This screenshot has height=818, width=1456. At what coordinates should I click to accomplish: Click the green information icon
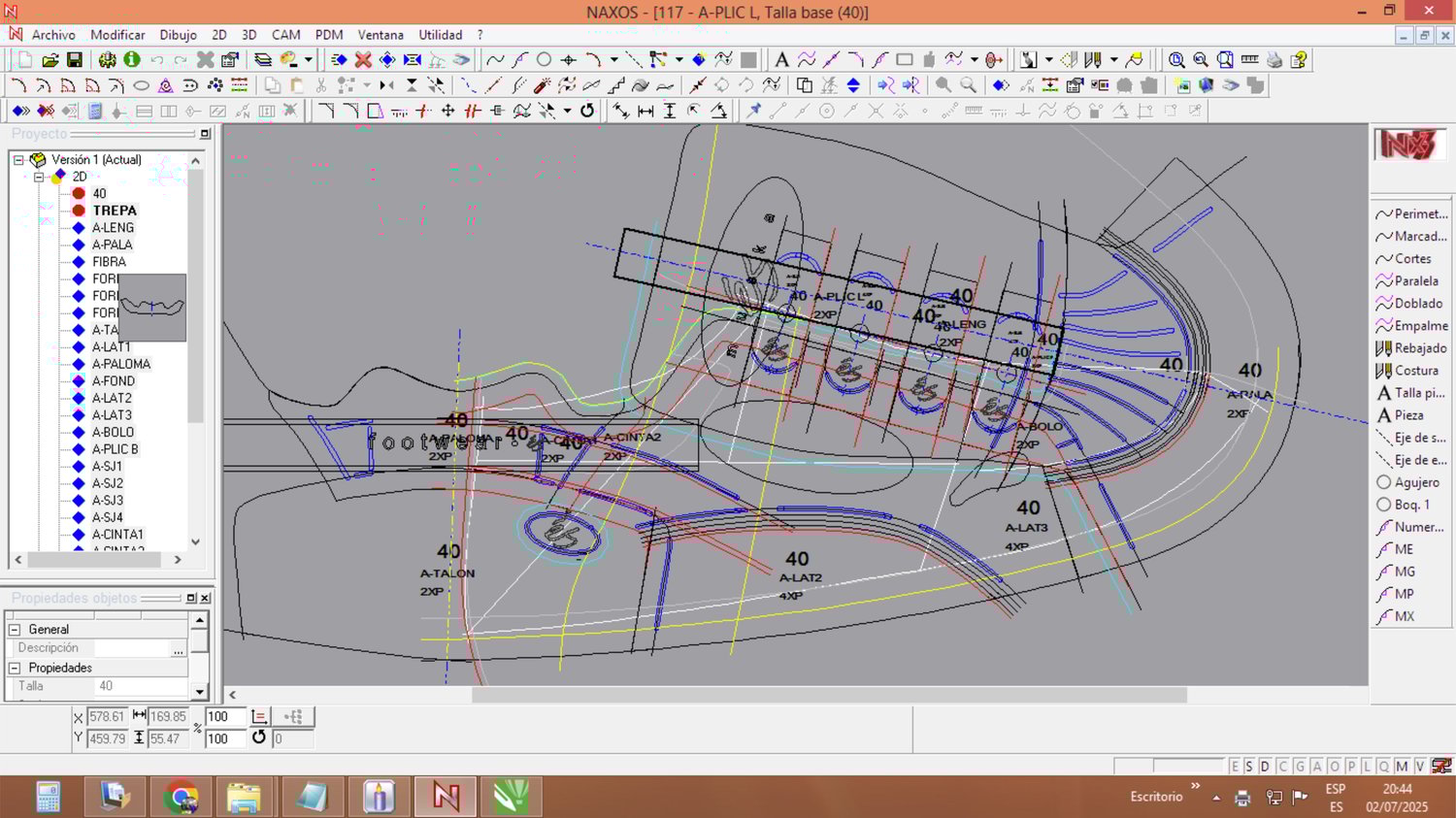[132, 60]
